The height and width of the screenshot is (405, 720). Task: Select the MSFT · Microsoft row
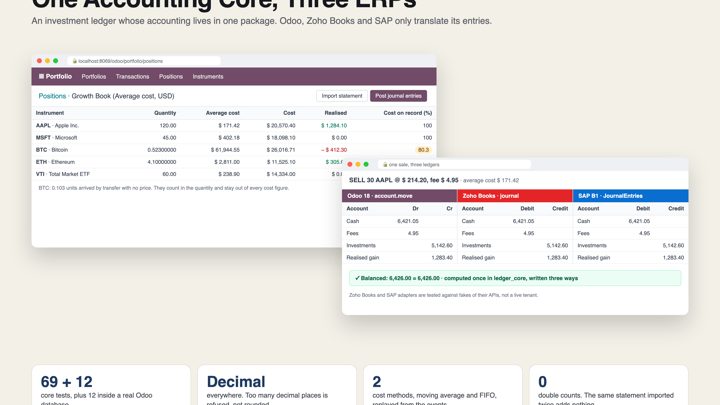click(x=234, y=138)
